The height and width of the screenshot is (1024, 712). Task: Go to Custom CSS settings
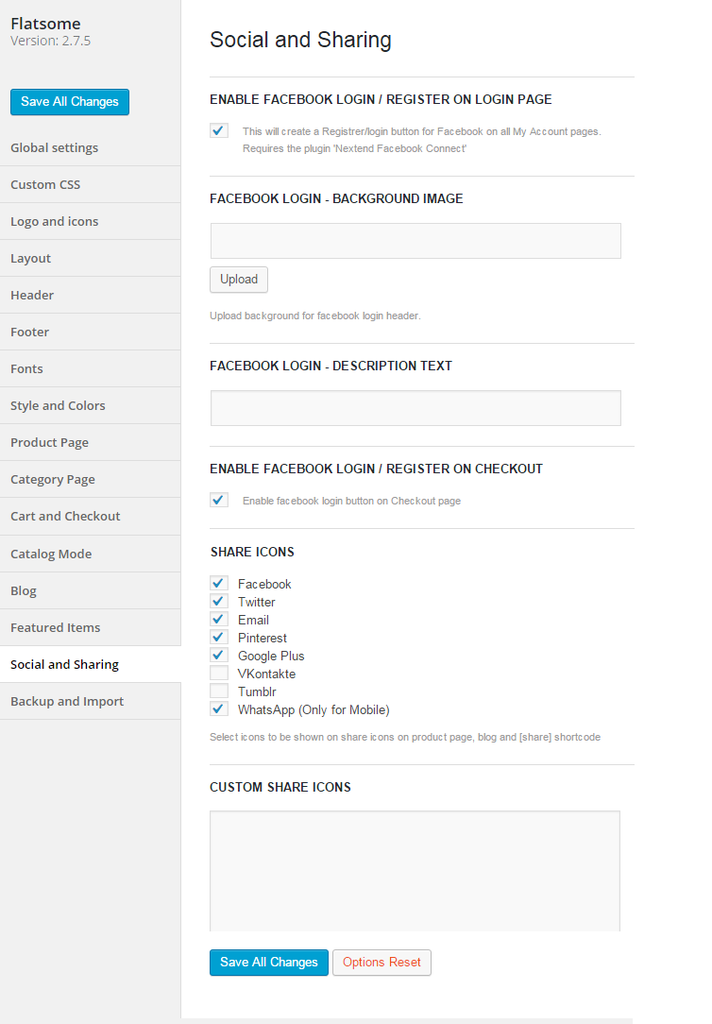coord(90,185)
